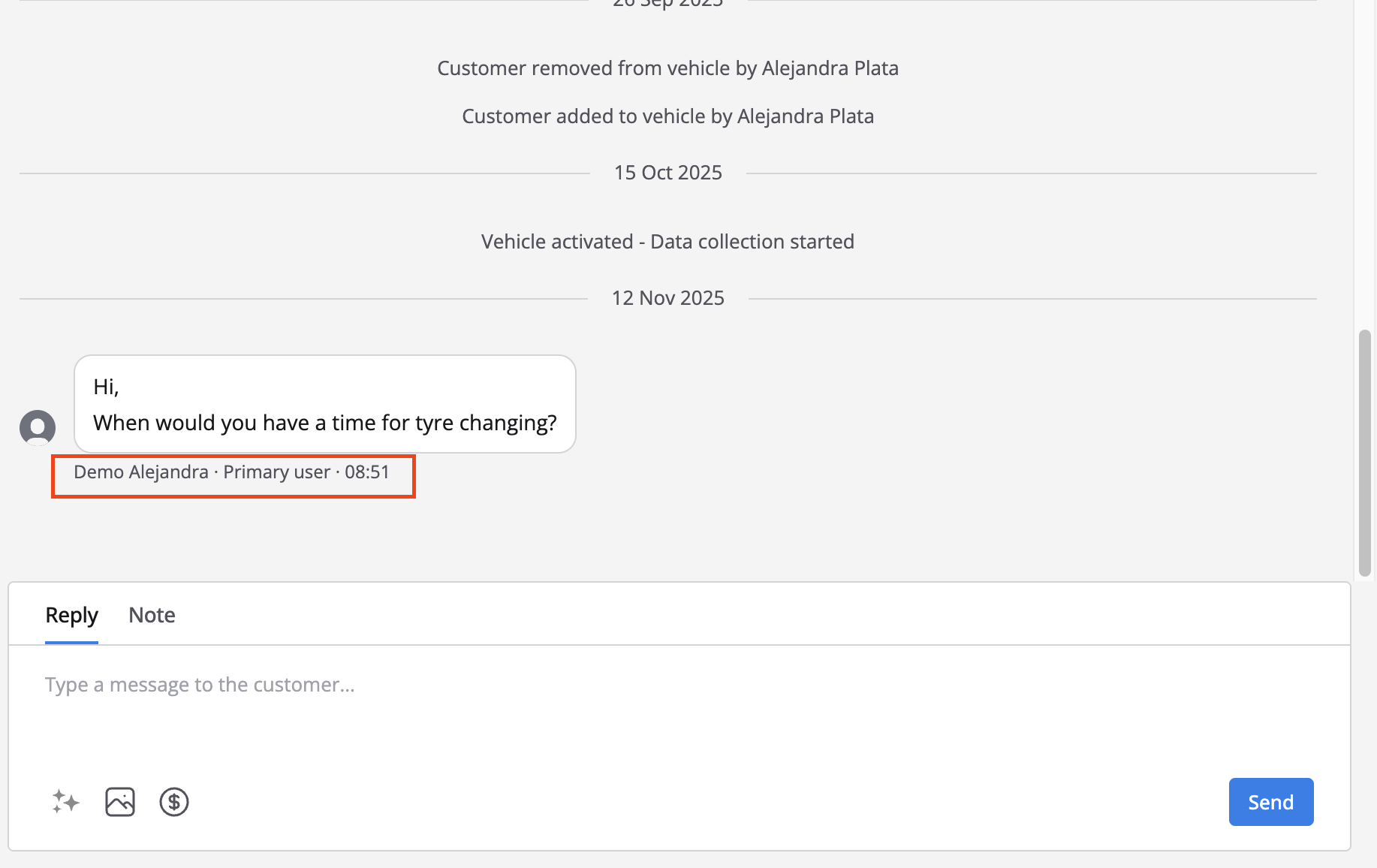The height and width of the screenshot is (868, 1377).
Task: Click the dollar sign payment icon
Action: 174,802
